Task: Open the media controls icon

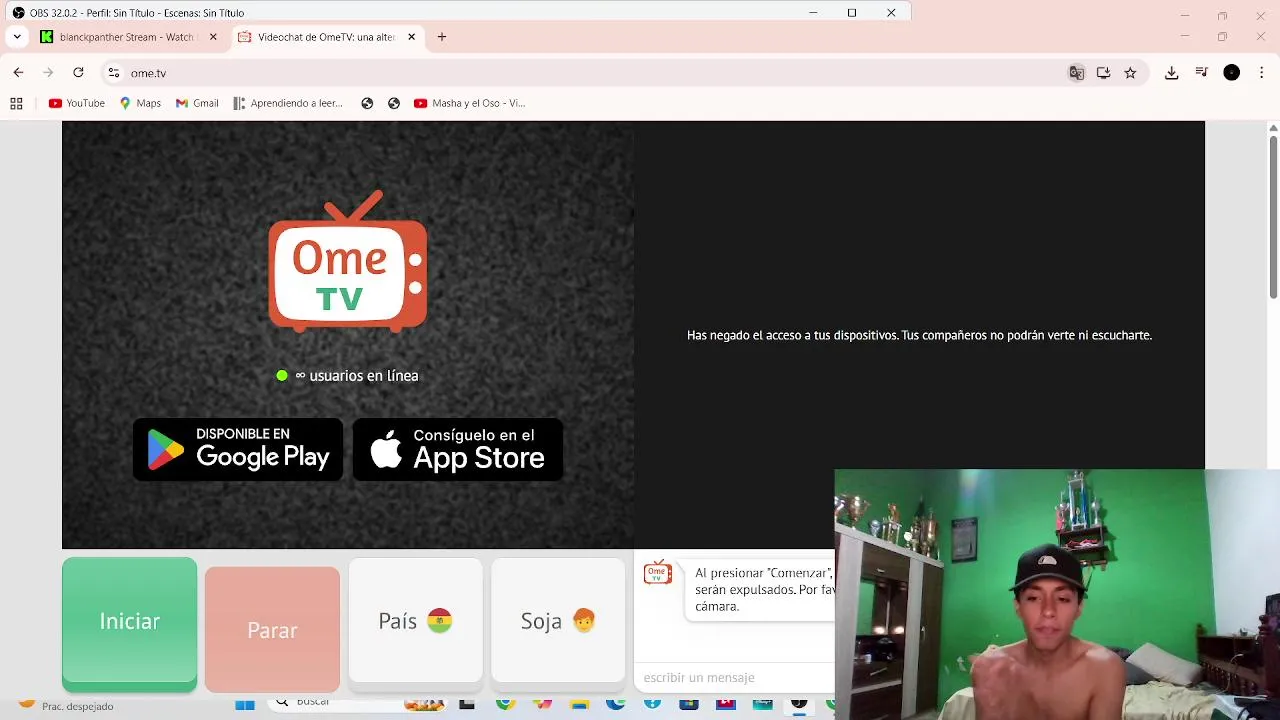Action: tap(1202, 73)
